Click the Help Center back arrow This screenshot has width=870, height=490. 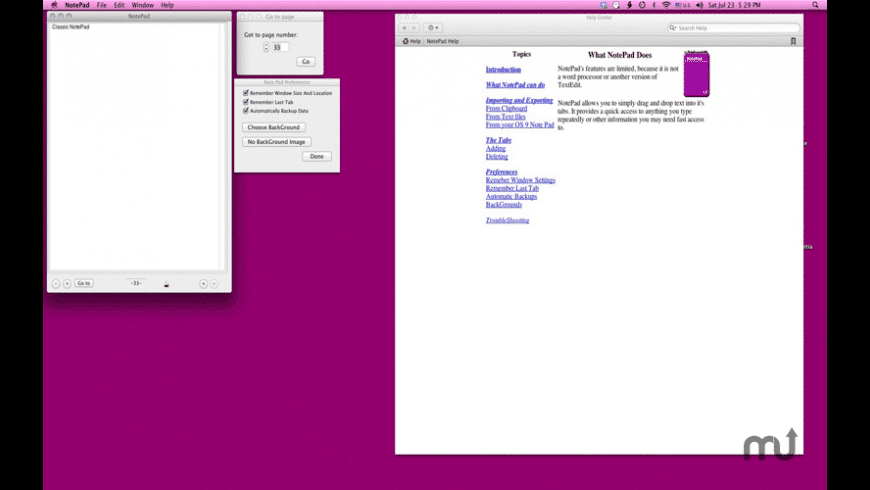click(x=404, y=28)
